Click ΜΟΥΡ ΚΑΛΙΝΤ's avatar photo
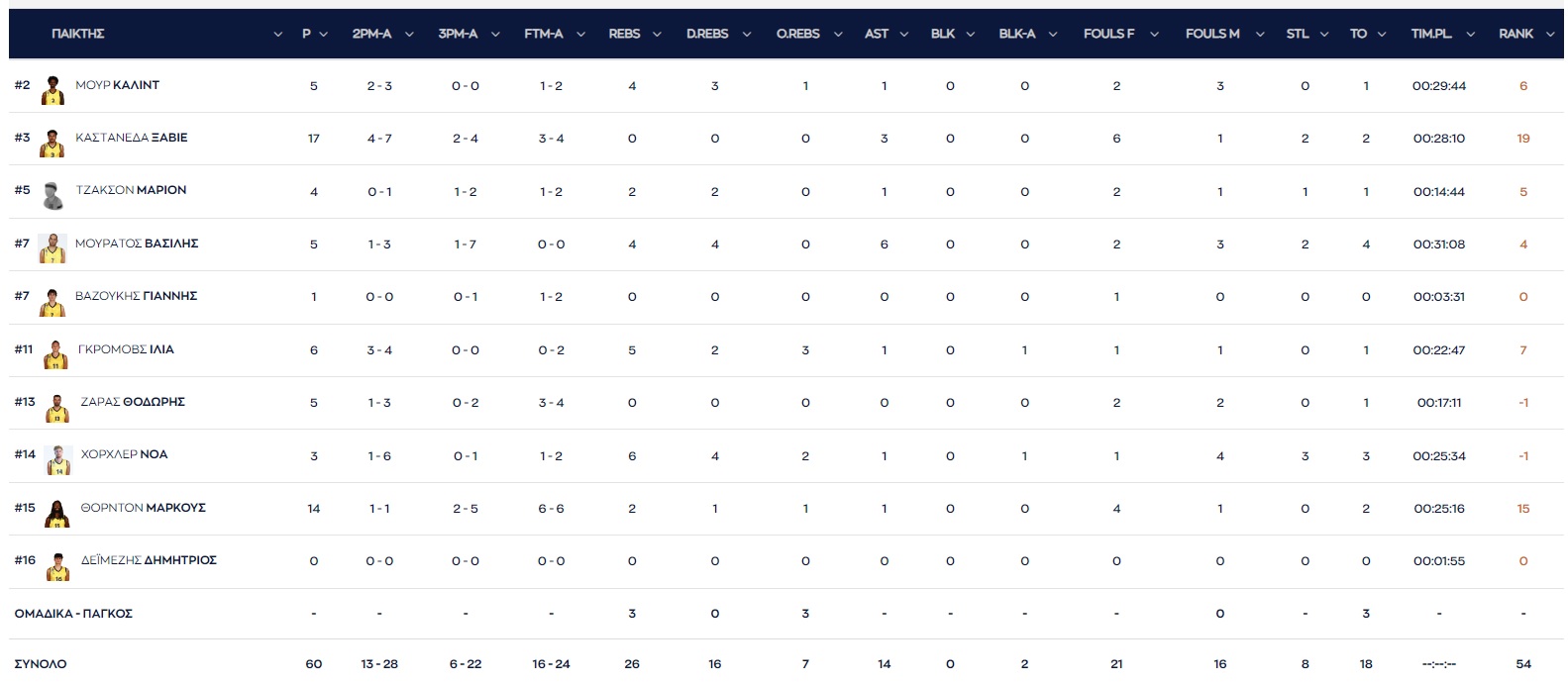 [x=52, y=90]
